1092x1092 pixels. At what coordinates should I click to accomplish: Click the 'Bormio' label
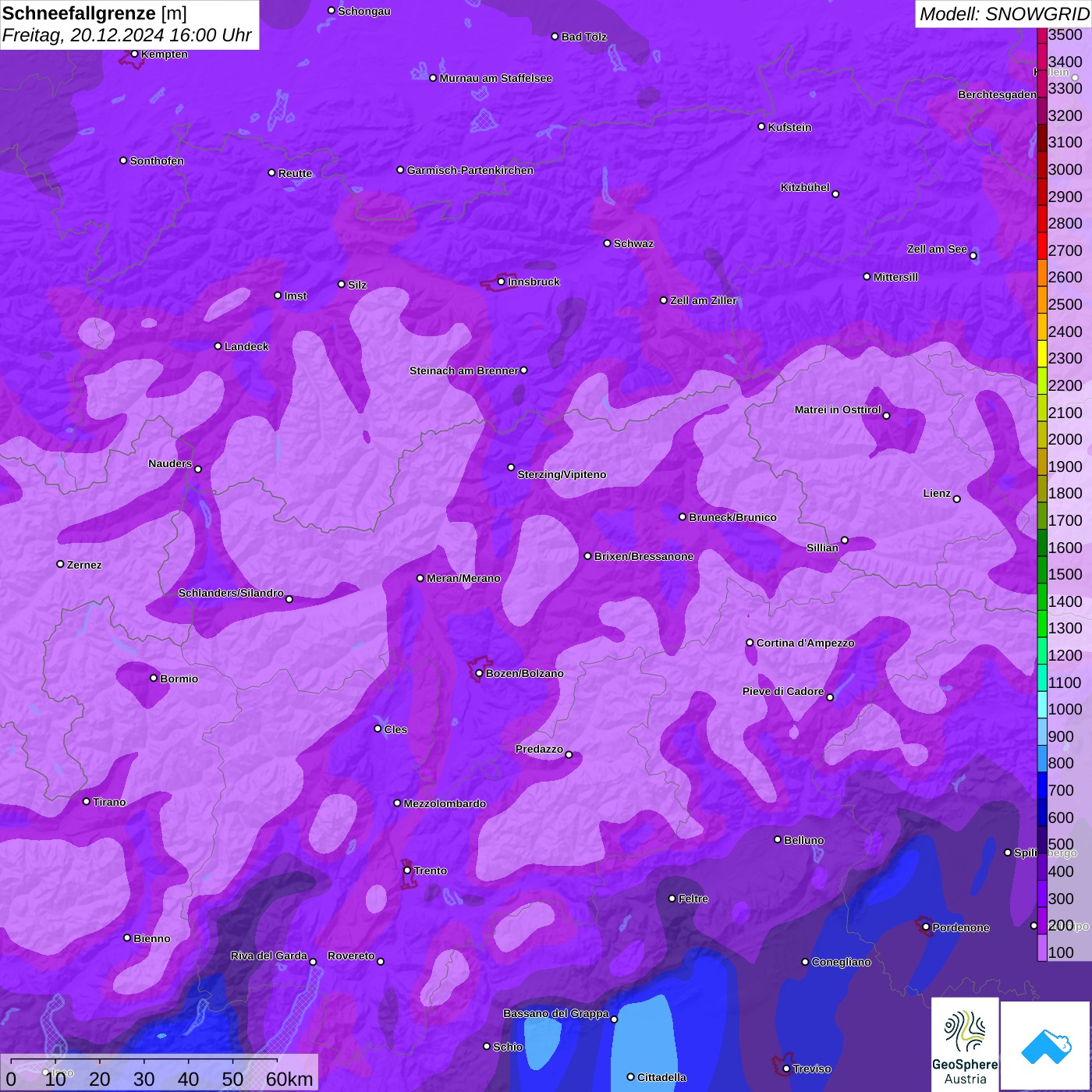[179, 679]
